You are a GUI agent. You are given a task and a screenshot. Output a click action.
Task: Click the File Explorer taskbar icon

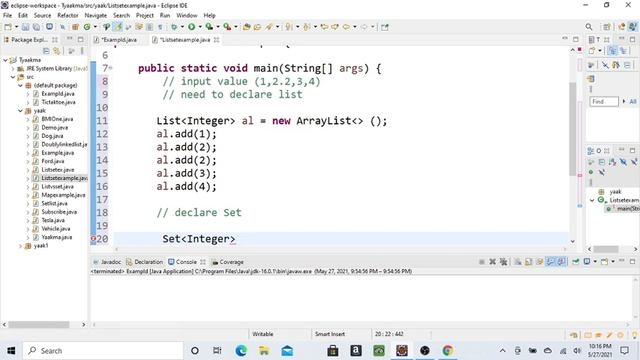(264, 350)
